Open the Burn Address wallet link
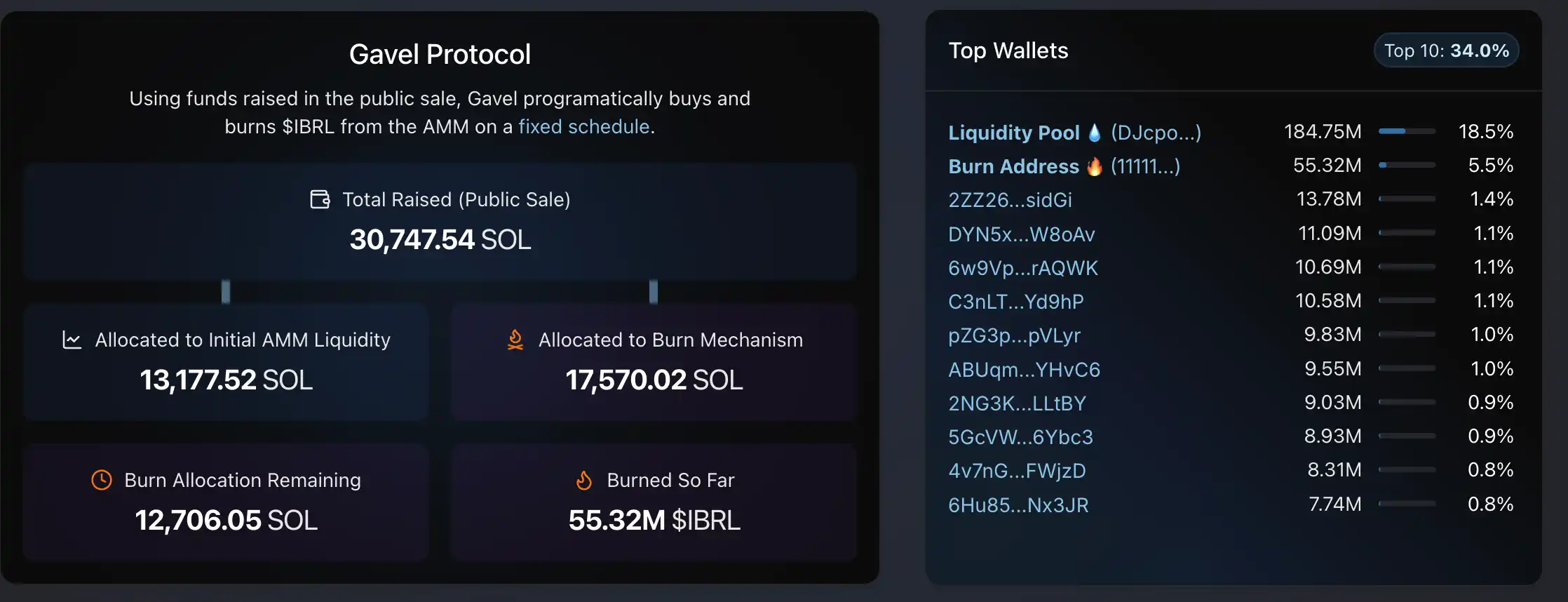 1013,166
